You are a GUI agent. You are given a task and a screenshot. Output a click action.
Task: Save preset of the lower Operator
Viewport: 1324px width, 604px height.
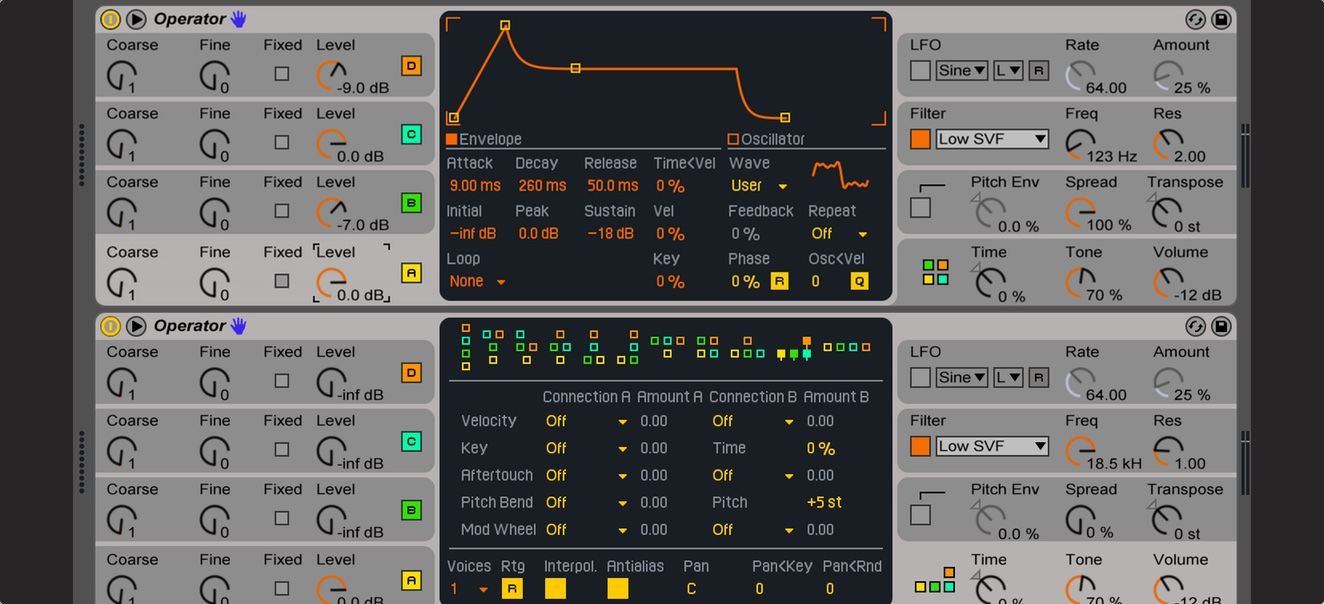[x=1221, y=326]
